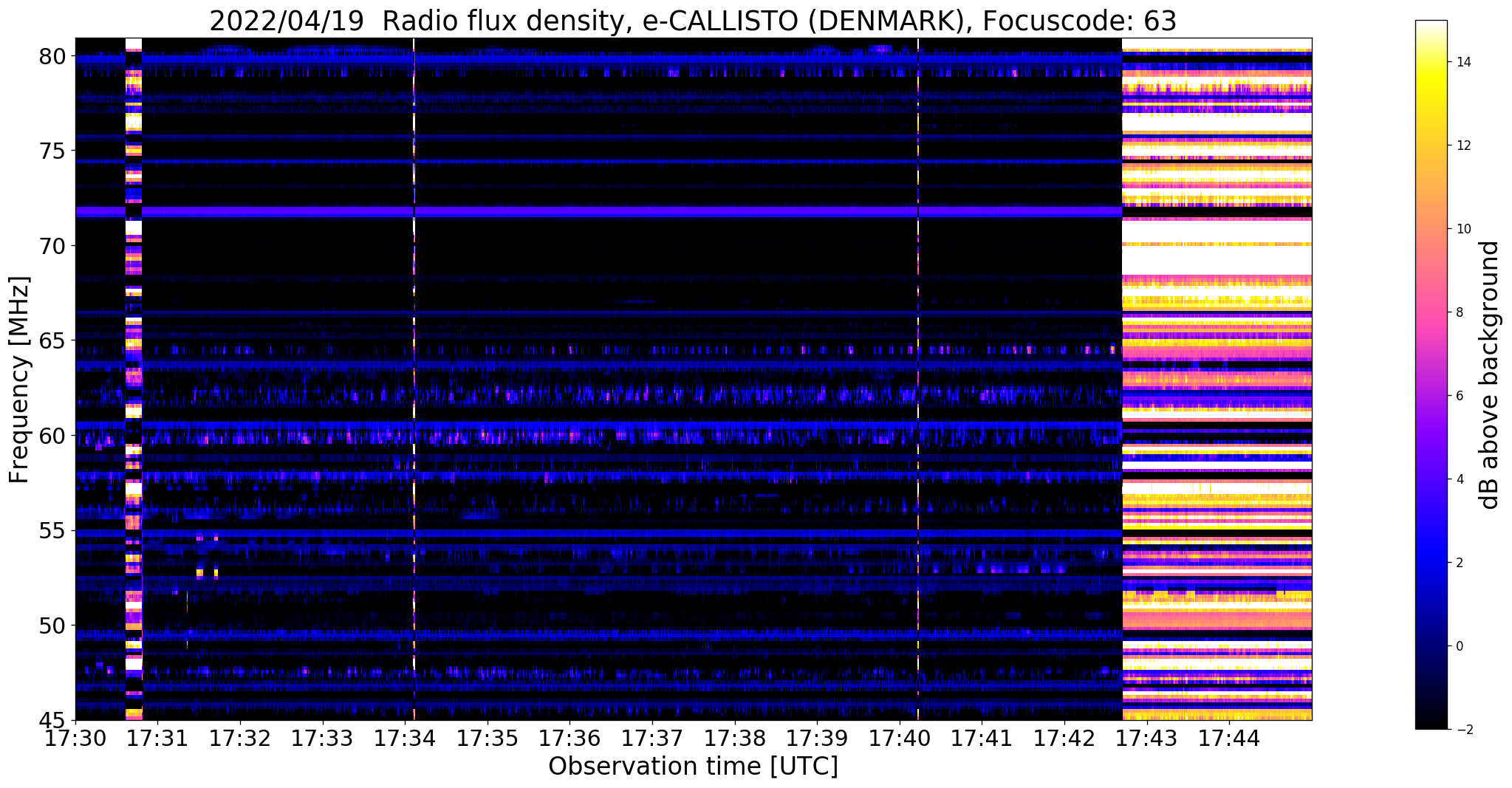This screenshot has width=1512, height=788.
Task: Select the 17:44 time tick label
Action: tap(1229, 738)
